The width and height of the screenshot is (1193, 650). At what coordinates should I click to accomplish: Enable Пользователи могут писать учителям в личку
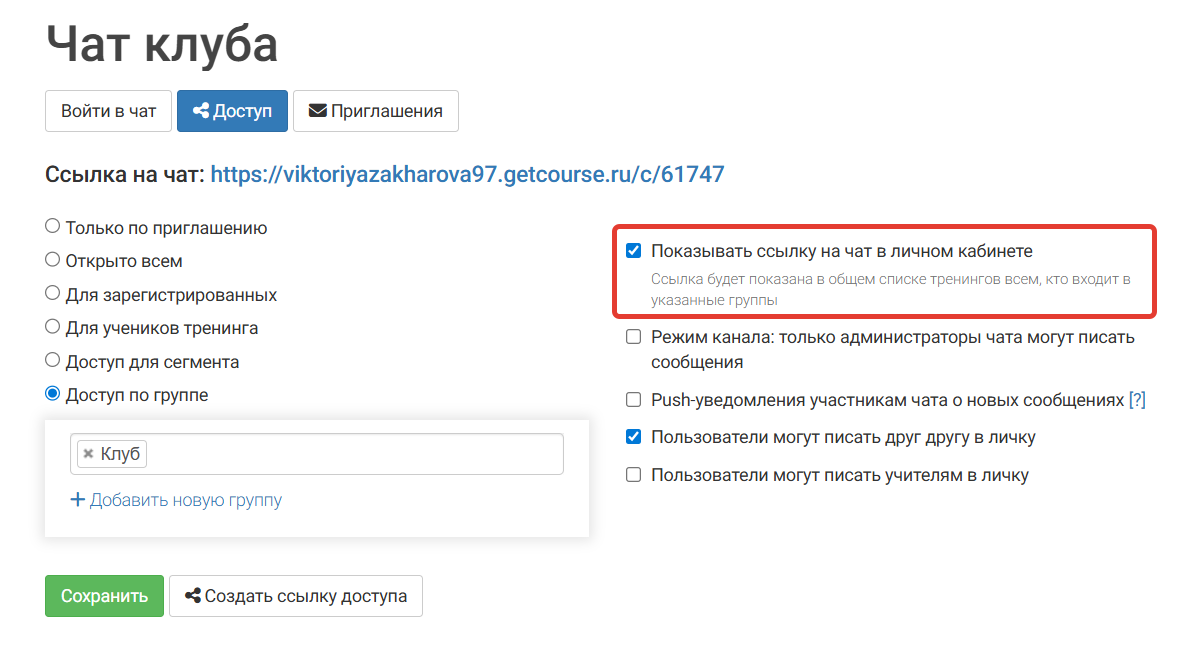click(633, 474)
